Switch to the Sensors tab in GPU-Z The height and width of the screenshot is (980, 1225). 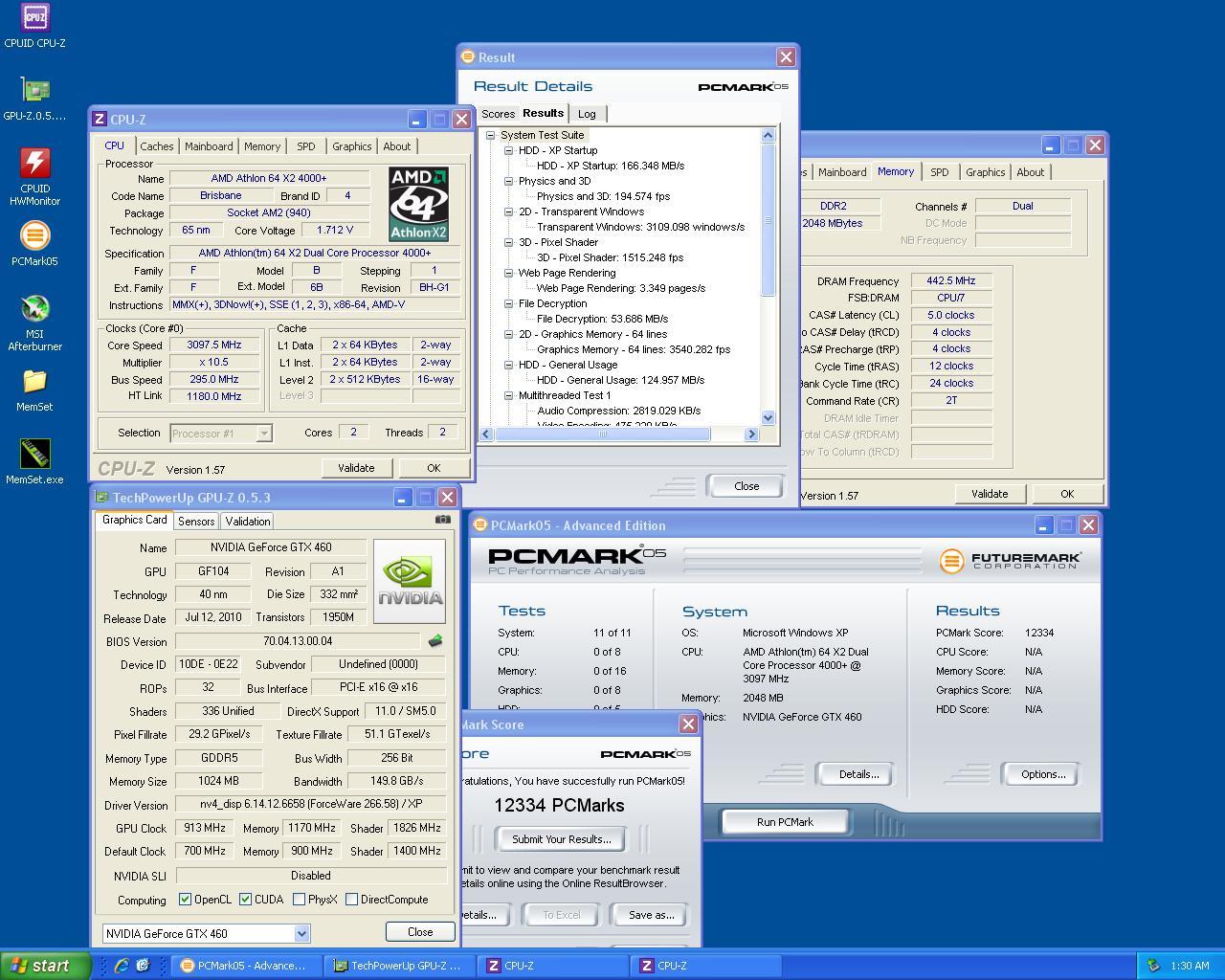pyautogui.click(x=196, y=521)
